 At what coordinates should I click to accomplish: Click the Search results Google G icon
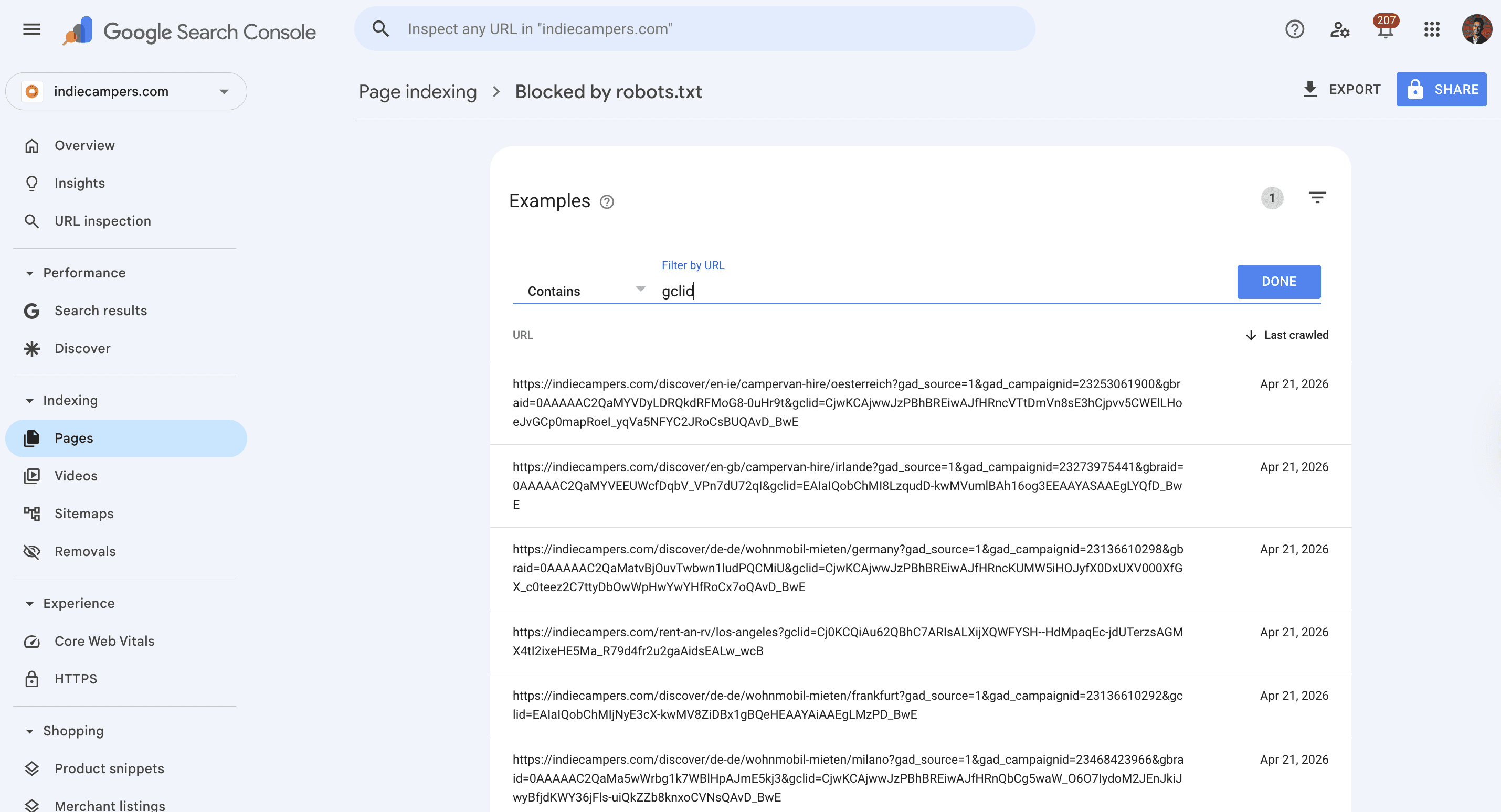pos(31,311)
